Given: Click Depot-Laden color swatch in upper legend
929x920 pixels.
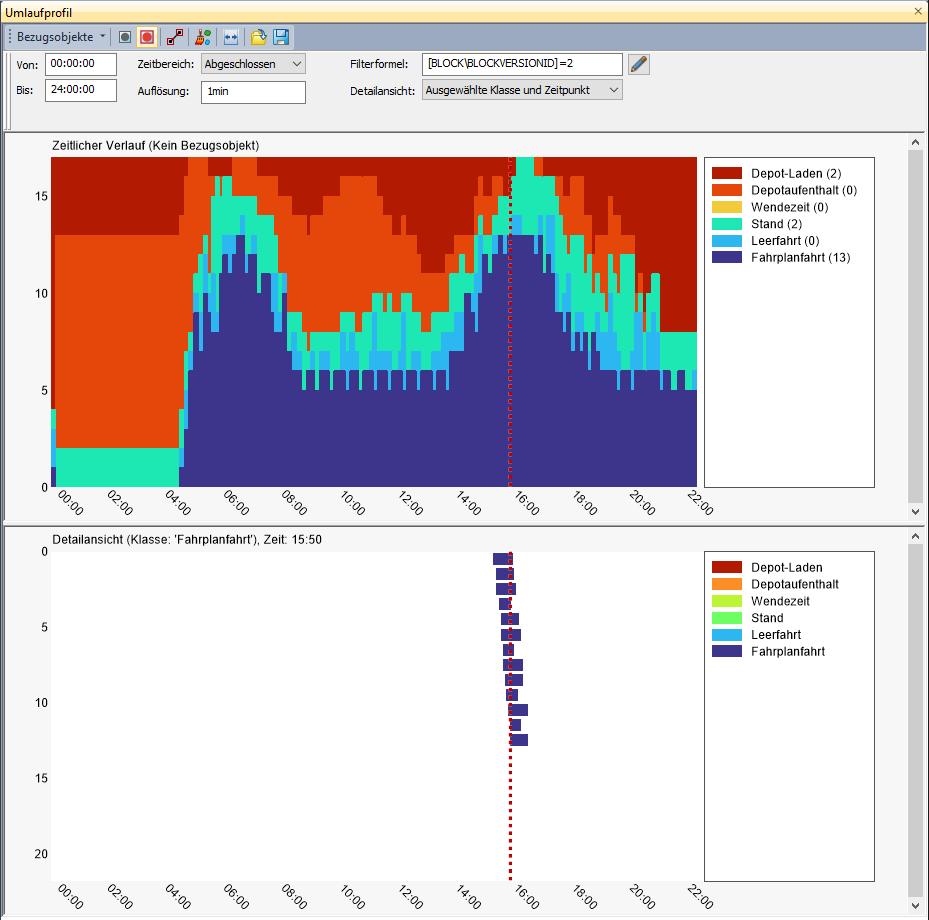Looking at the screenshot, I should (x=727, y=174).
